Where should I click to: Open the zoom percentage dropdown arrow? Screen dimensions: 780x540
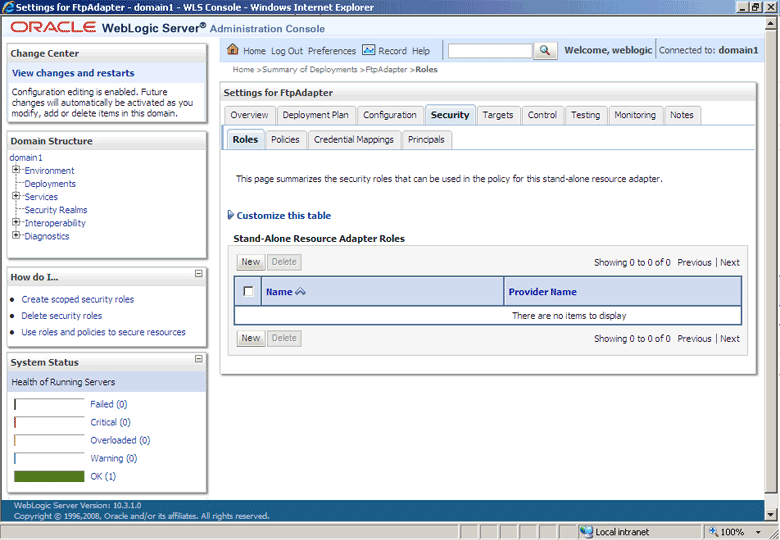click(759, 532)
